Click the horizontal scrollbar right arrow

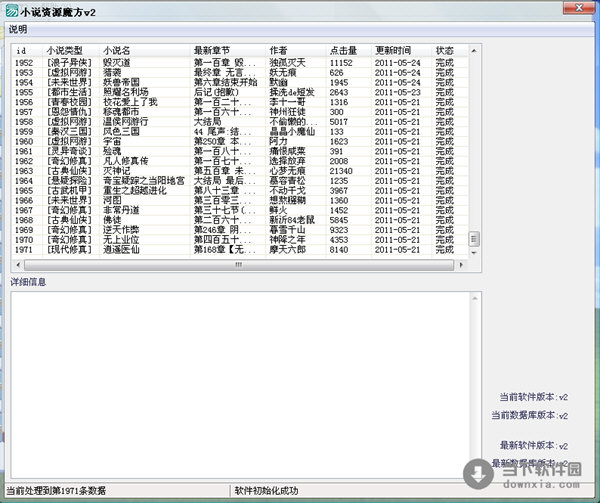[x=461, y=264]
